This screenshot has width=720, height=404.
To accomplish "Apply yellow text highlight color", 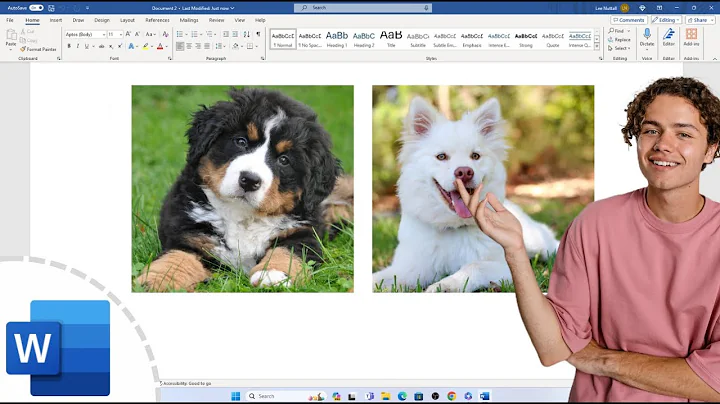I will [x=146, y=46].
